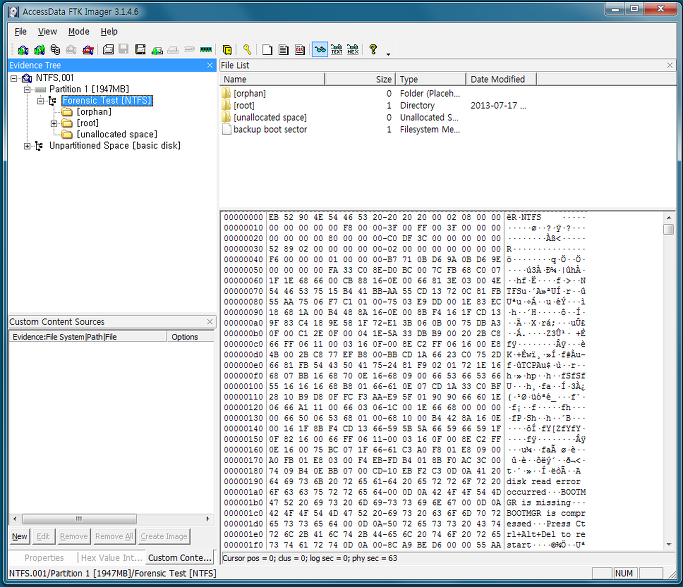Sort file list by Type column
683x587 pixels.
(x=431, y=79)
